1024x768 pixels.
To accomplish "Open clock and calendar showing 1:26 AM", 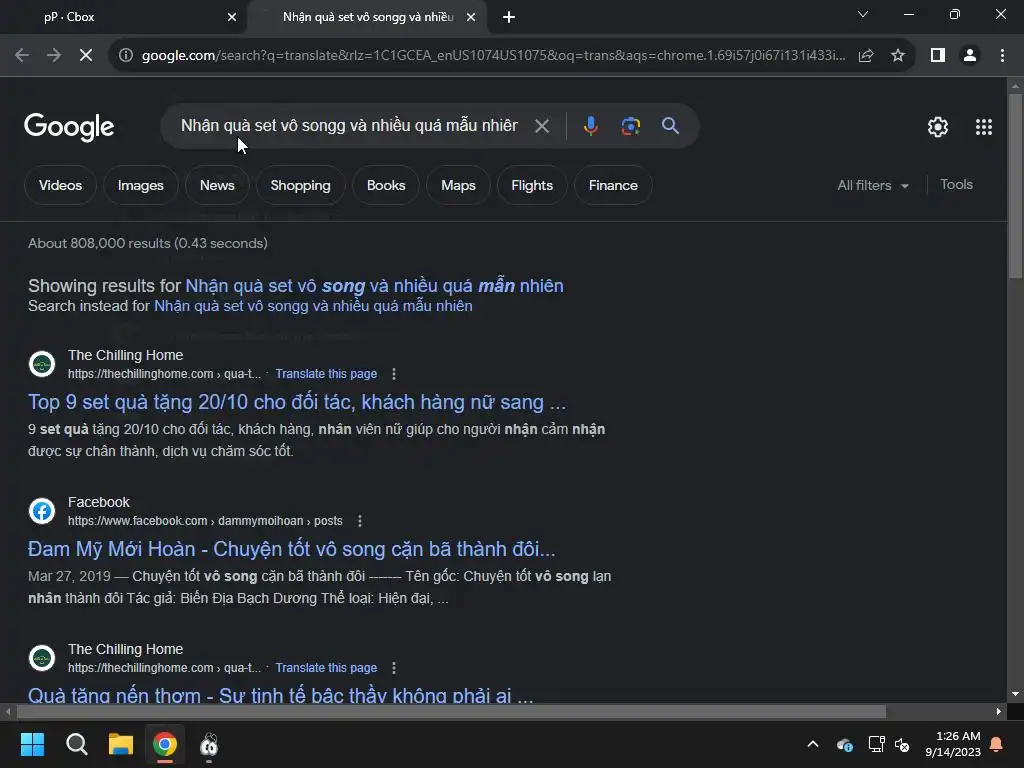I will (x=952, y=744).
